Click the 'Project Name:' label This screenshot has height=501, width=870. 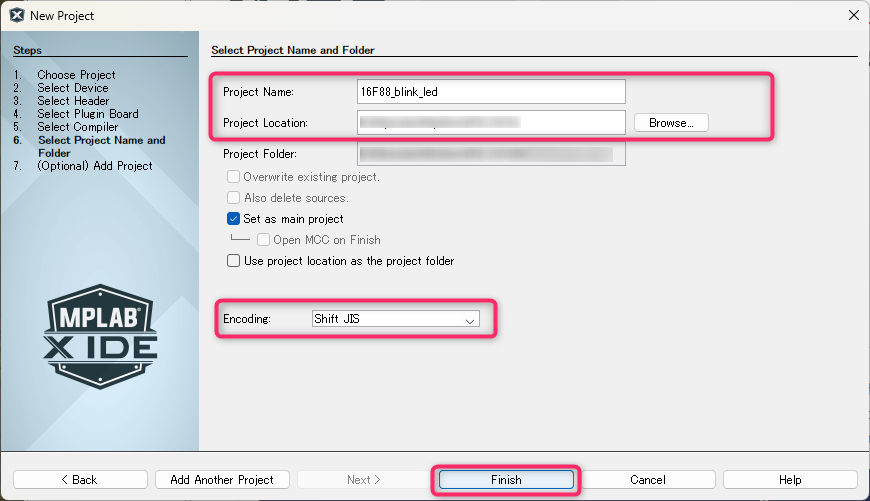[x=258, y=92]
